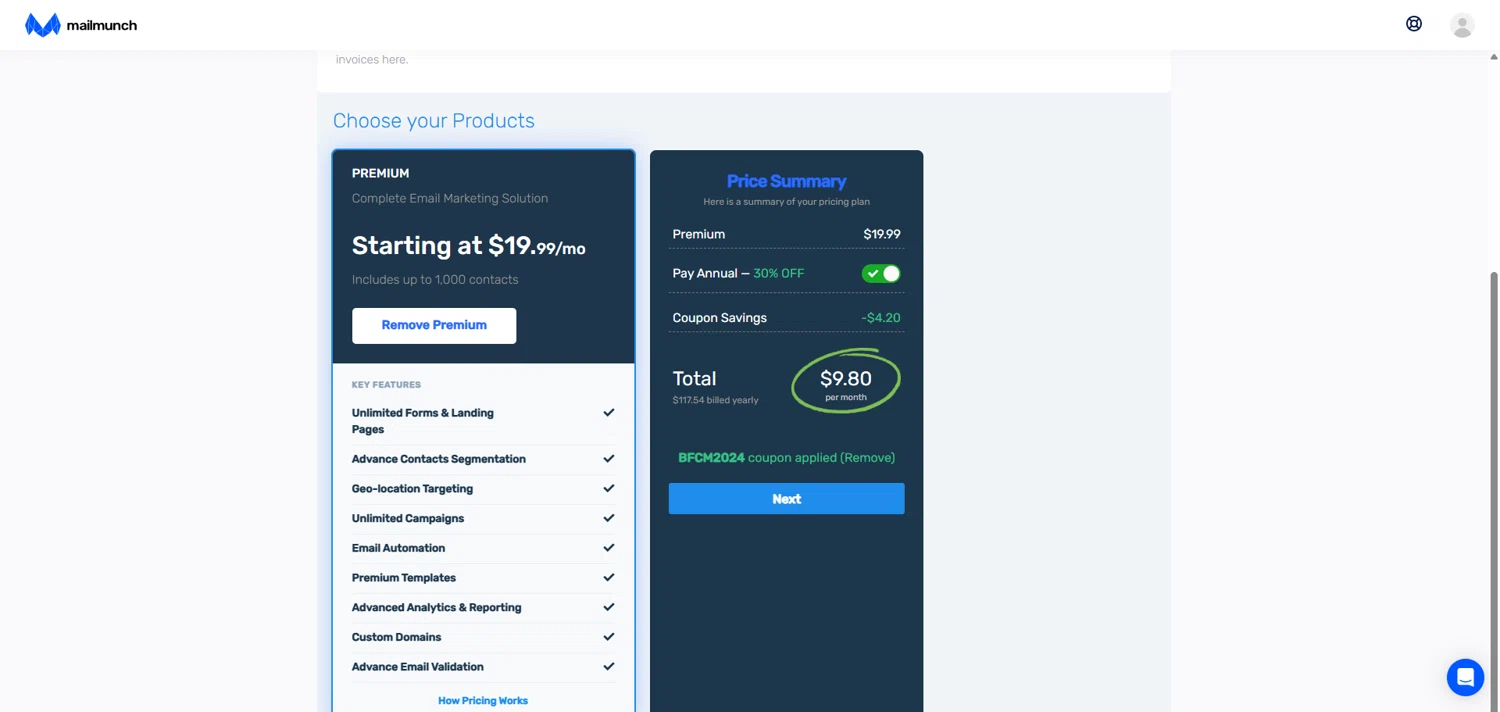This screenshot has width=1500, height=712.
Task: Click checkmark beside Advance Email Validation
Action: point(608,666)
